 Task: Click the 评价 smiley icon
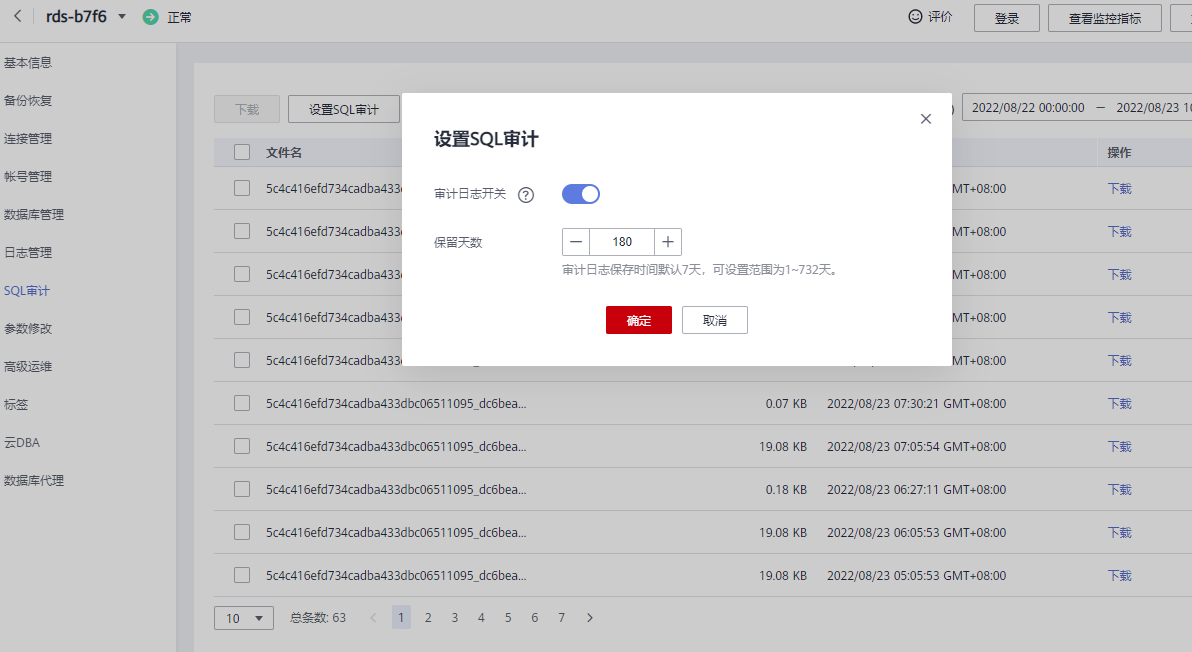click(915, 17)
